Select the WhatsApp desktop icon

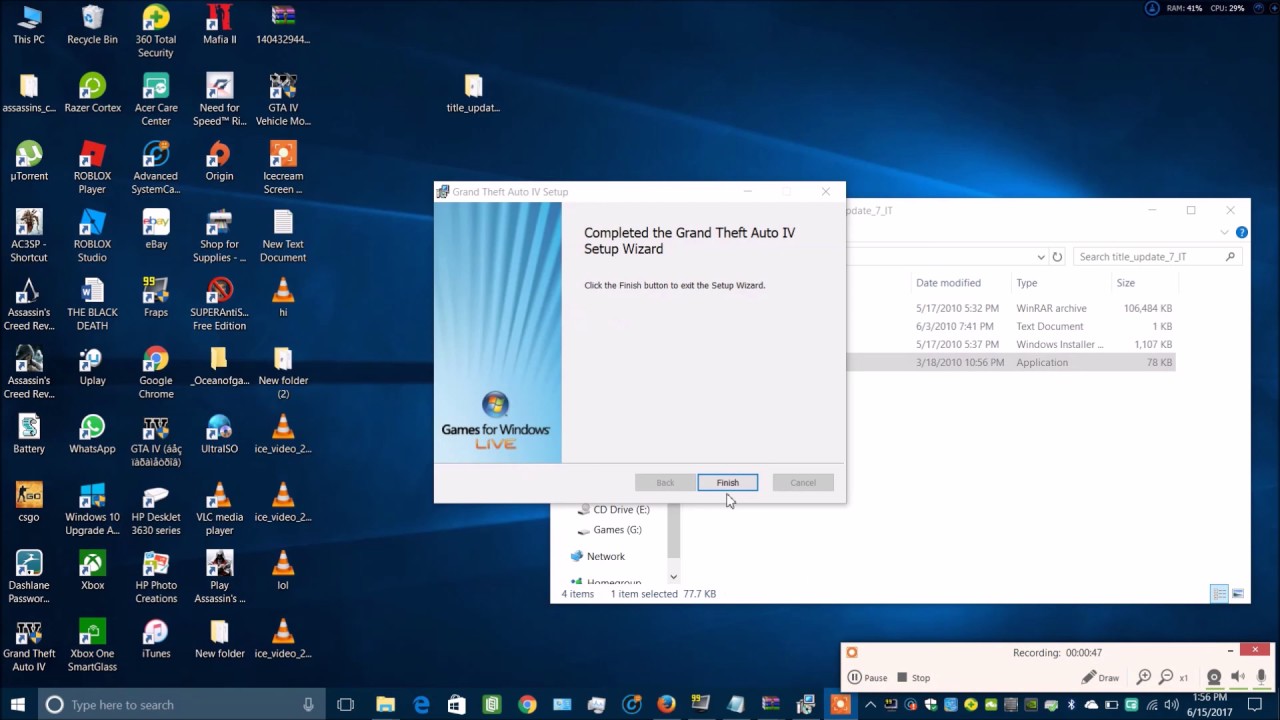click(92, 433)
